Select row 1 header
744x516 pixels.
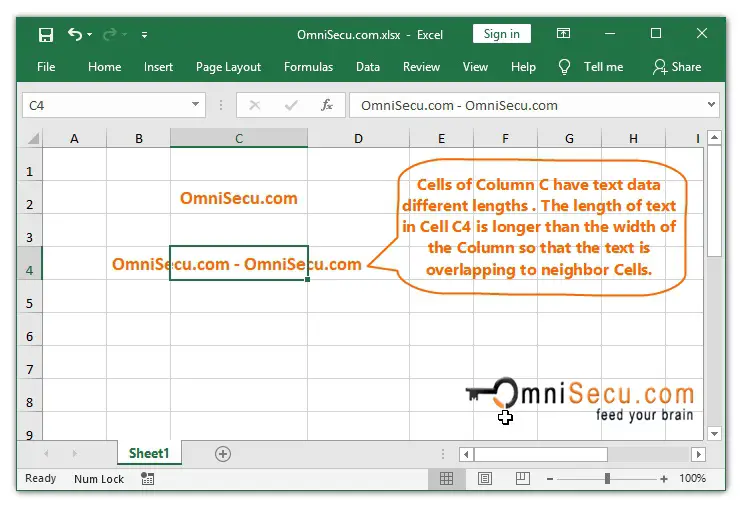click(29, 164)
